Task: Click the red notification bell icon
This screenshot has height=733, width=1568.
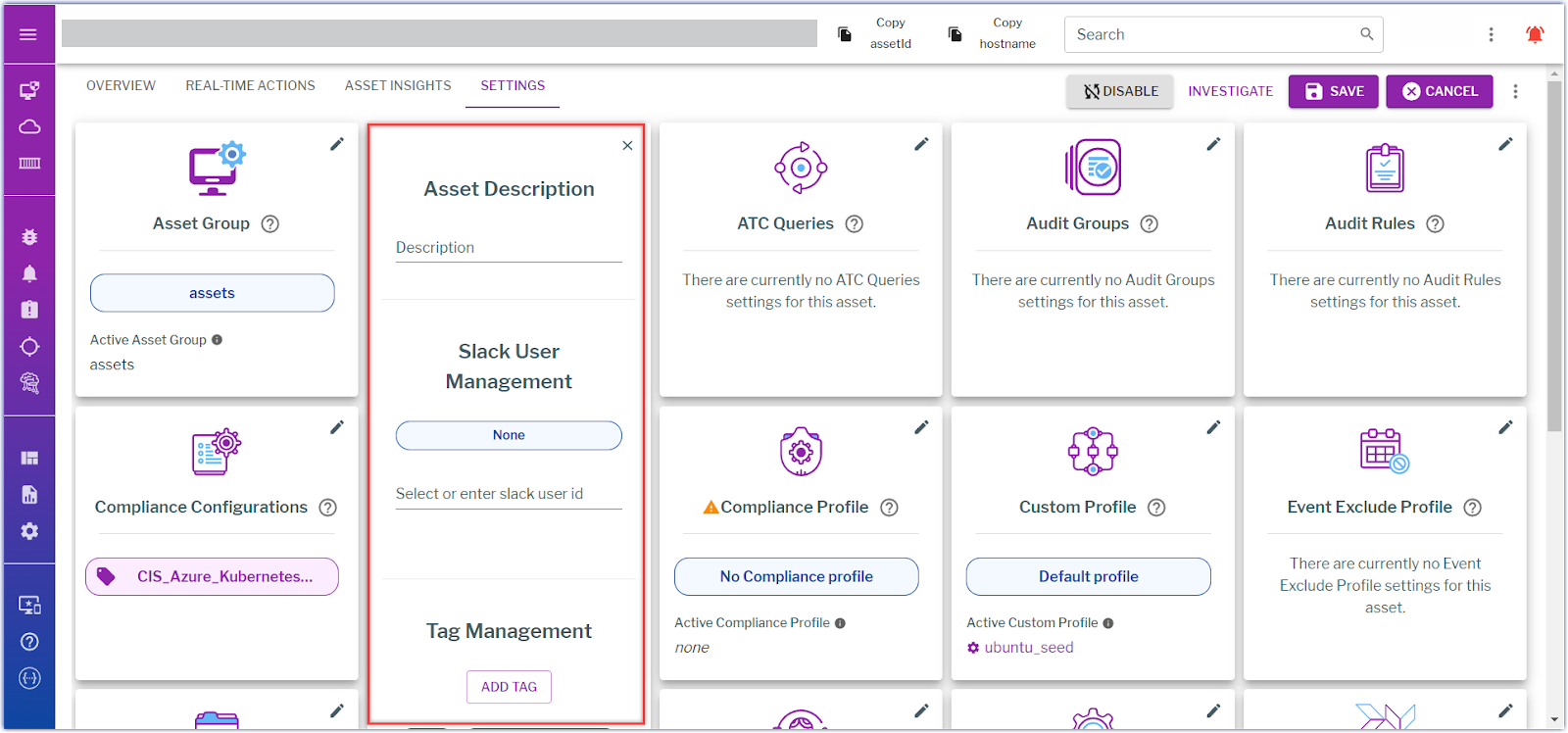Action: pos(1535,34)
